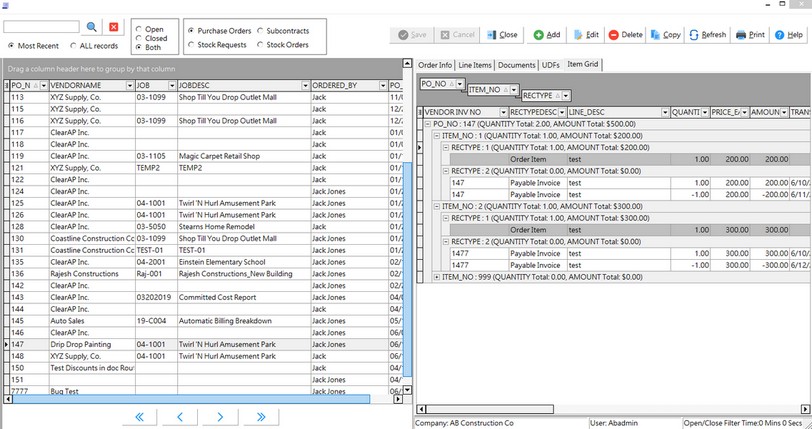The image size is (812, 429).
Task: Open ITEM_NO group box filter dropdown
Action: tap(514, 90)
